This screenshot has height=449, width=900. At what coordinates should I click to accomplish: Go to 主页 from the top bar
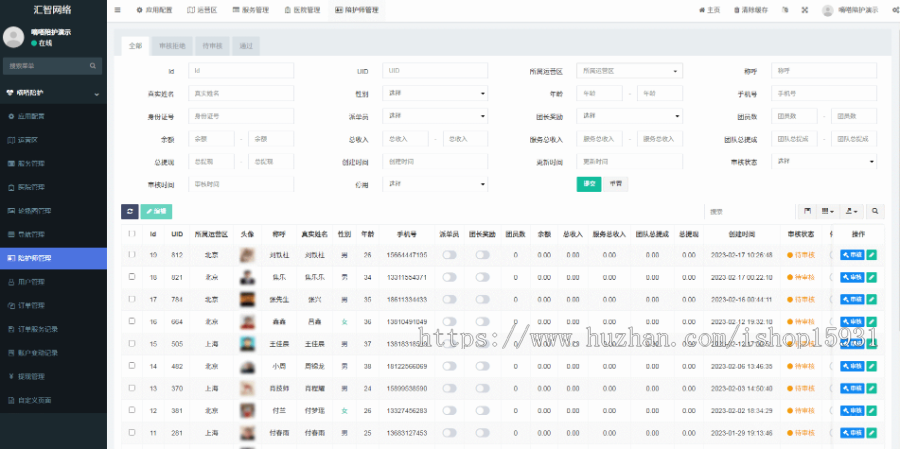[x=709, y=10]
